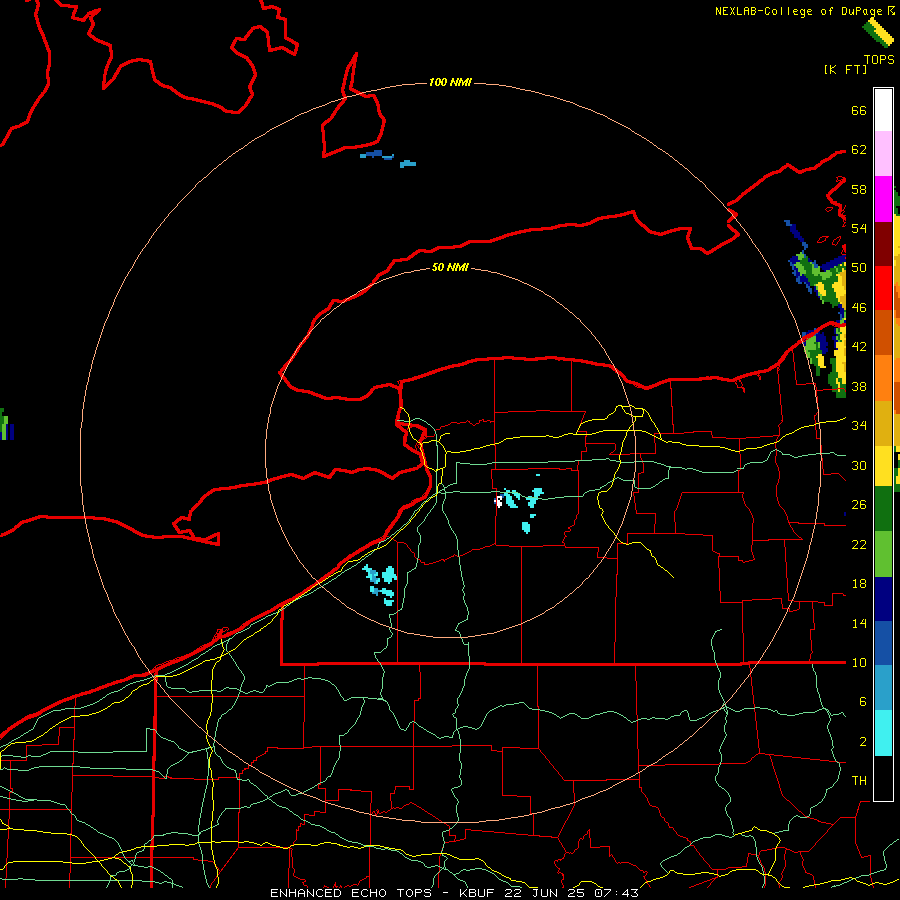900x900 pixels.
Task: Click the cyan echo cluster southwest near lakeshore
Action: pos(381,584)
